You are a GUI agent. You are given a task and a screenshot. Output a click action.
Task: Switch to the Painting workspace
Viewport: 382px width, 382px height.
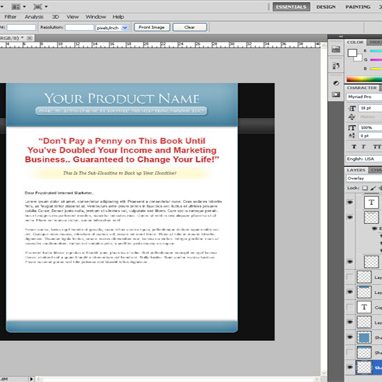pyautogui.click(x=358, y=7)
